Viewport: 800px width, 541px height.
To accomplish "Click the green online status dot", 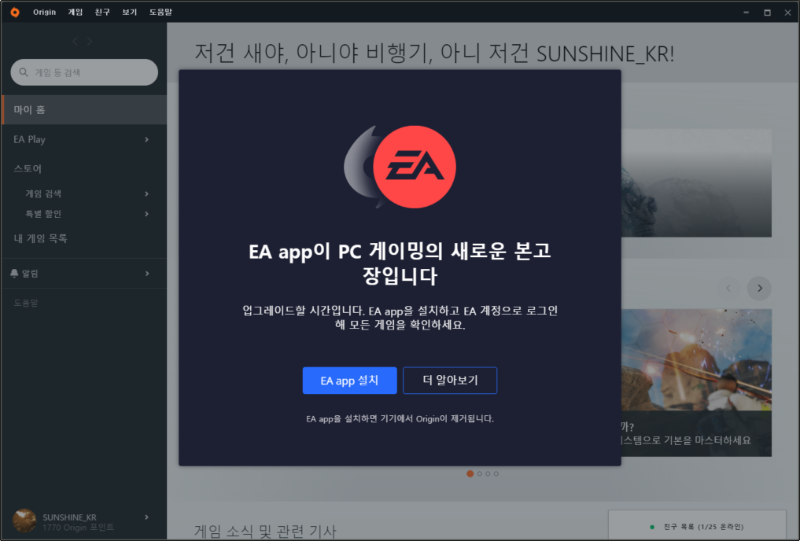I will (x=652, y=527).
